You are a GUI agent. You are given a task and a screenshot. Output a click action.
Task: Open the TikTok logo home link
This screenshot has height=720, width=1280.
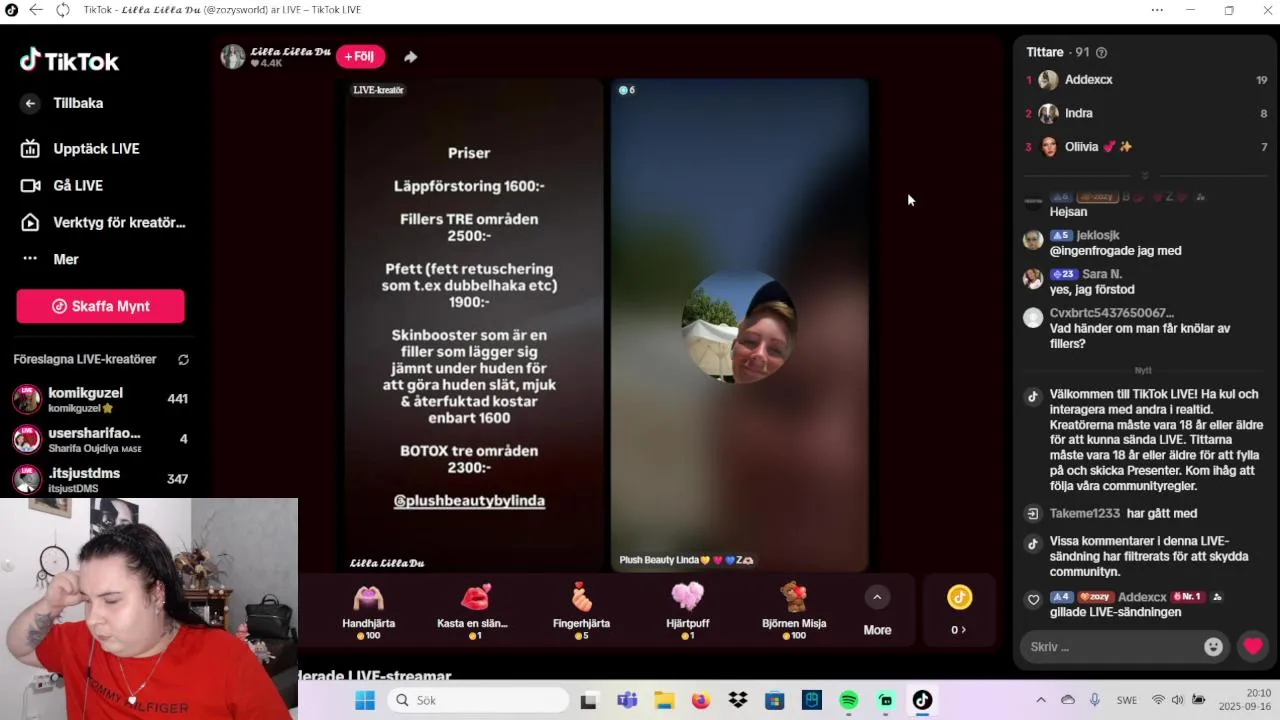[69, 61]
